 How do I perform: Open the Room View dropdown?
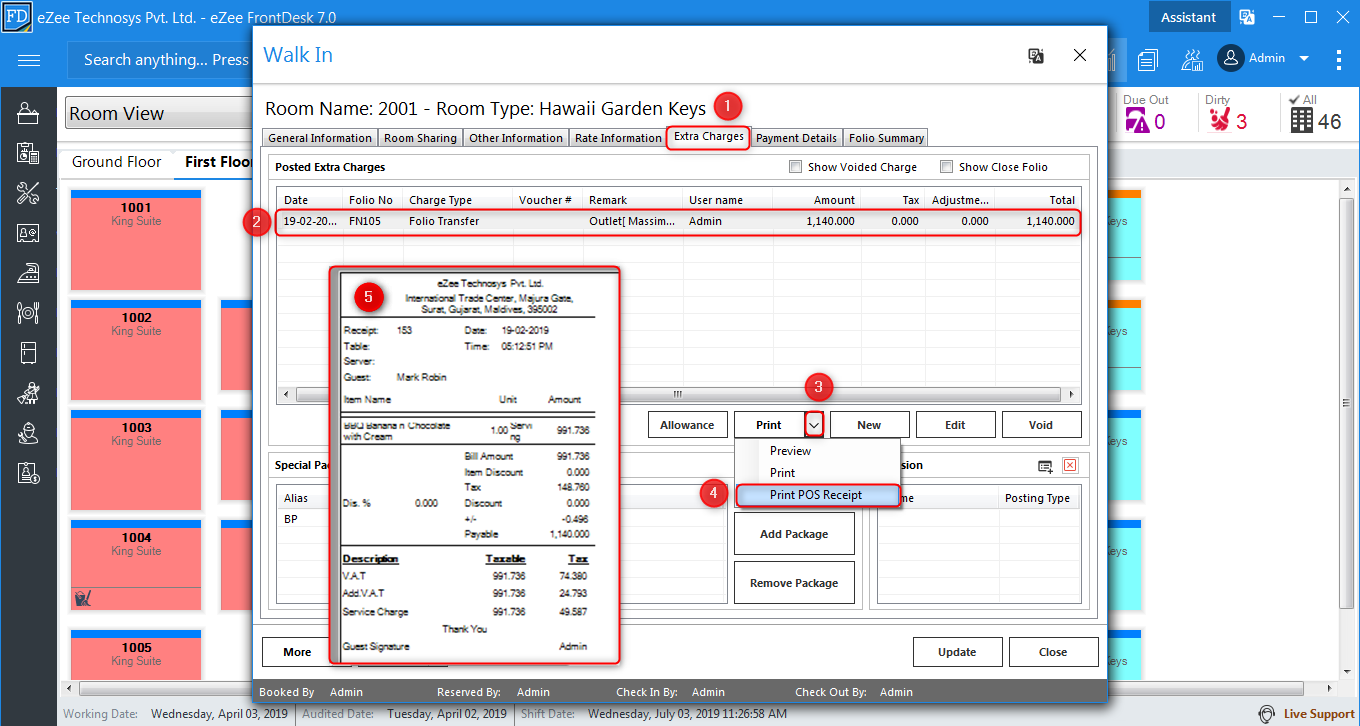pos(160,114)
